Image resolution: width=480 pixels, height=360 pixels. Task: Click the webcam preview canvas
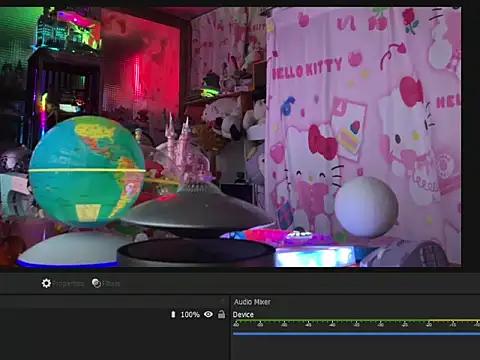tap(230, 137)
